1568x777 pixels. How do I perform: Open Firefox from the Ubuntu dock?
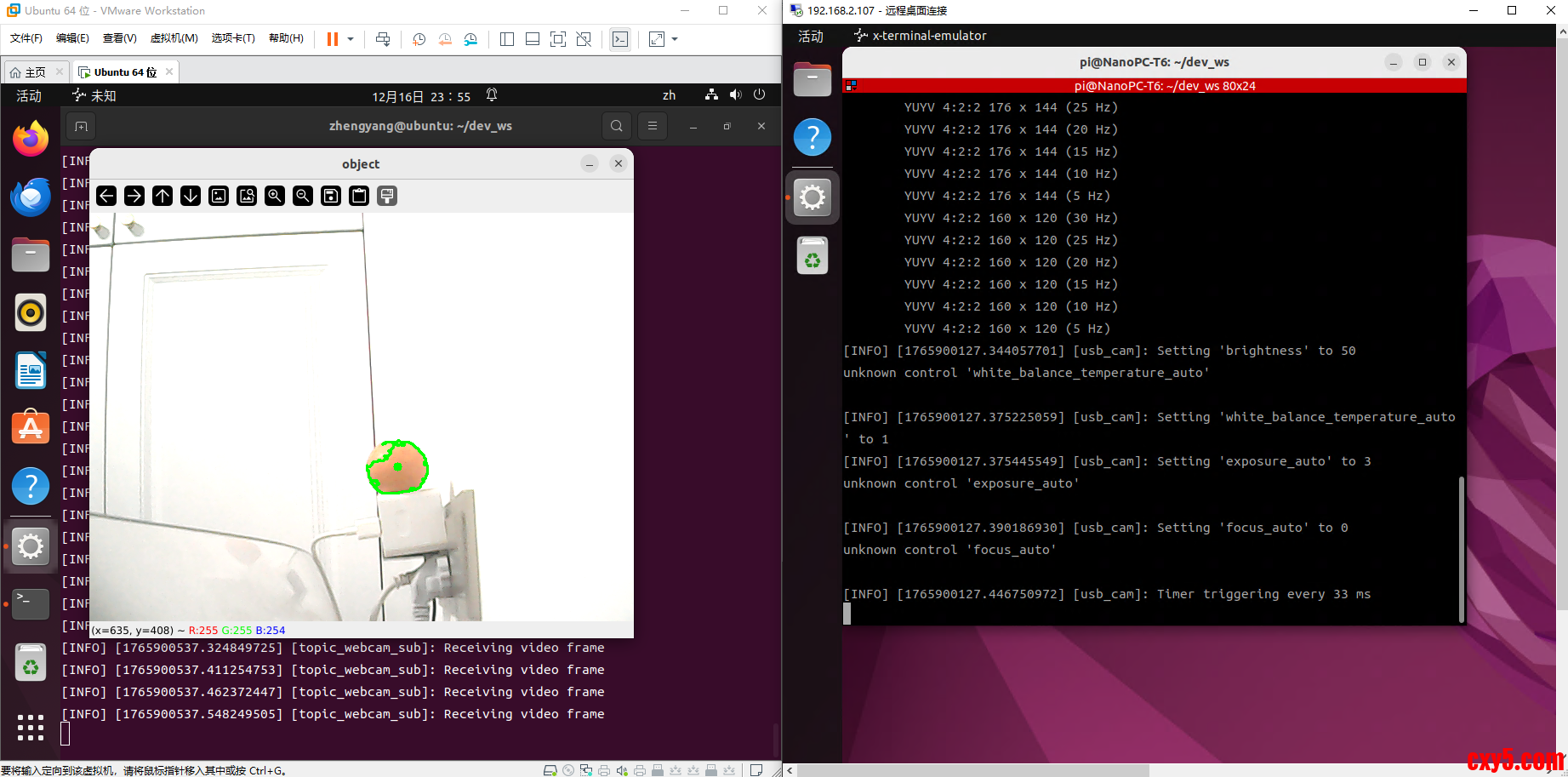[31, 139]
